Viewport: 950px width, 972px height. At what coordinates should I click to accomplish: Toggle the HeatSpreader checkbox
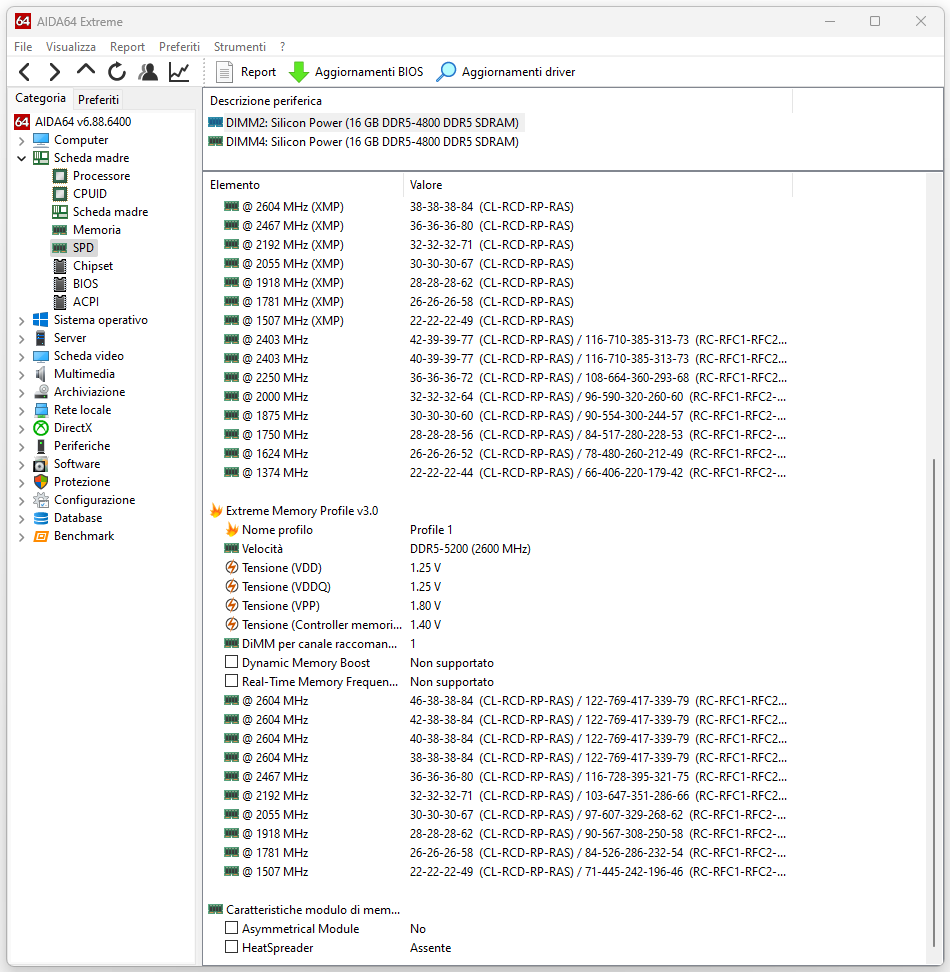231,947
